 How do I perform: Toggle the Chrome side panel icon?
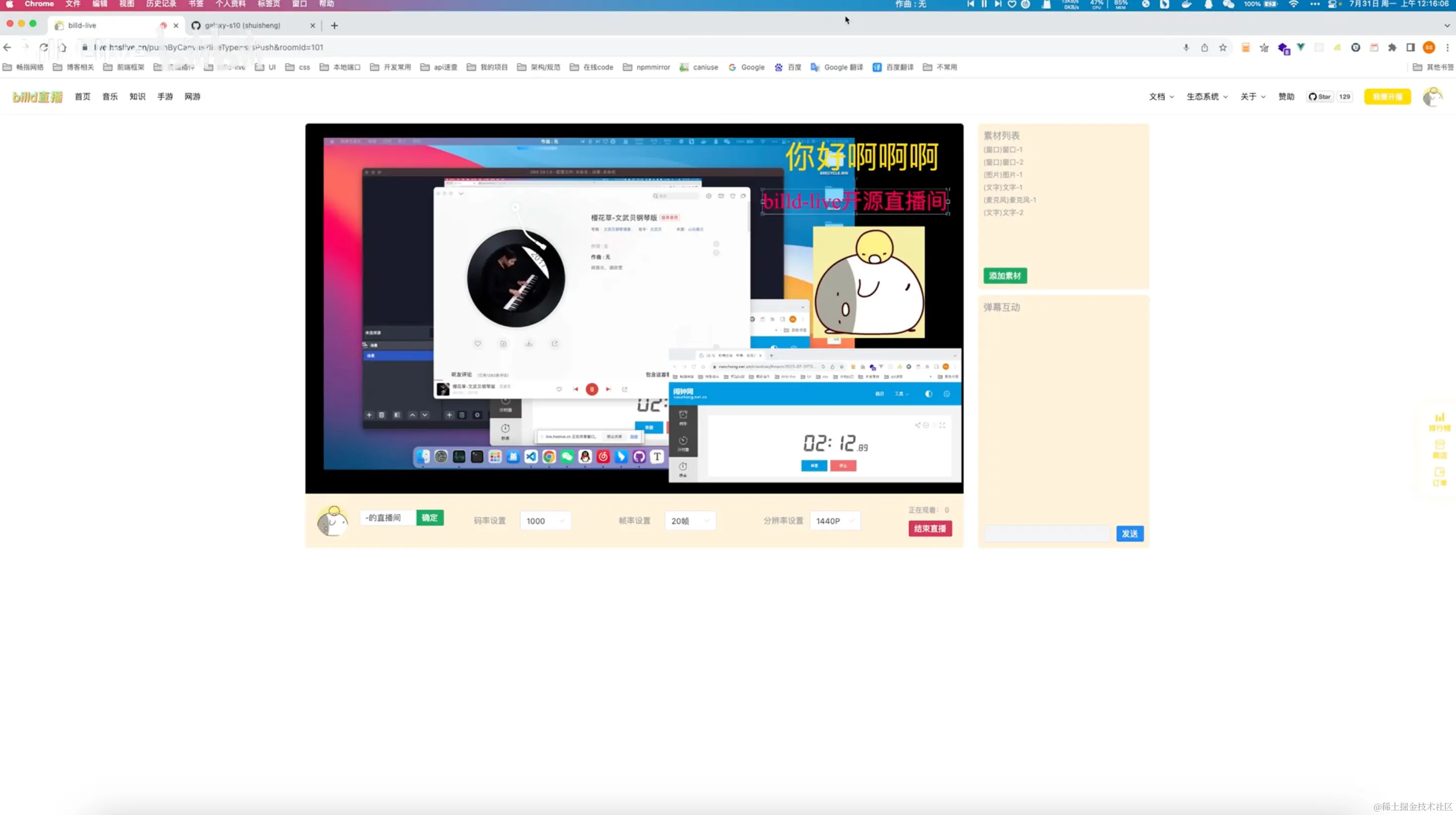click(1410, 48)
